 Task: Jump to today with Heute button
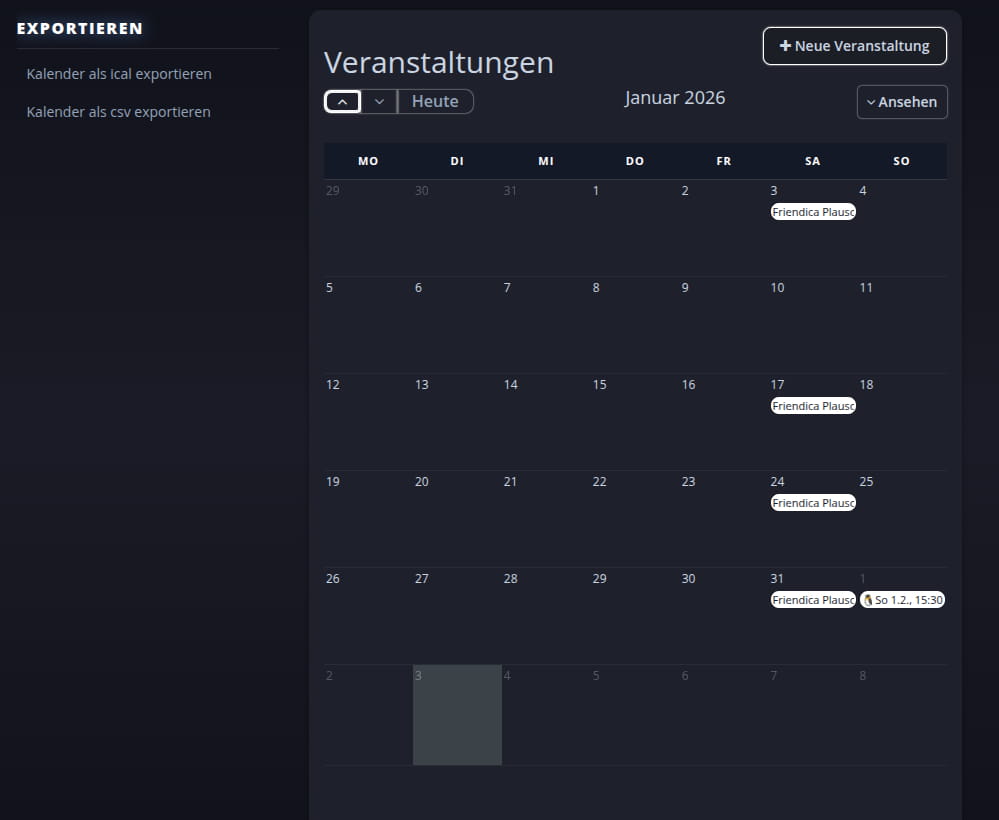coord(435,102)
